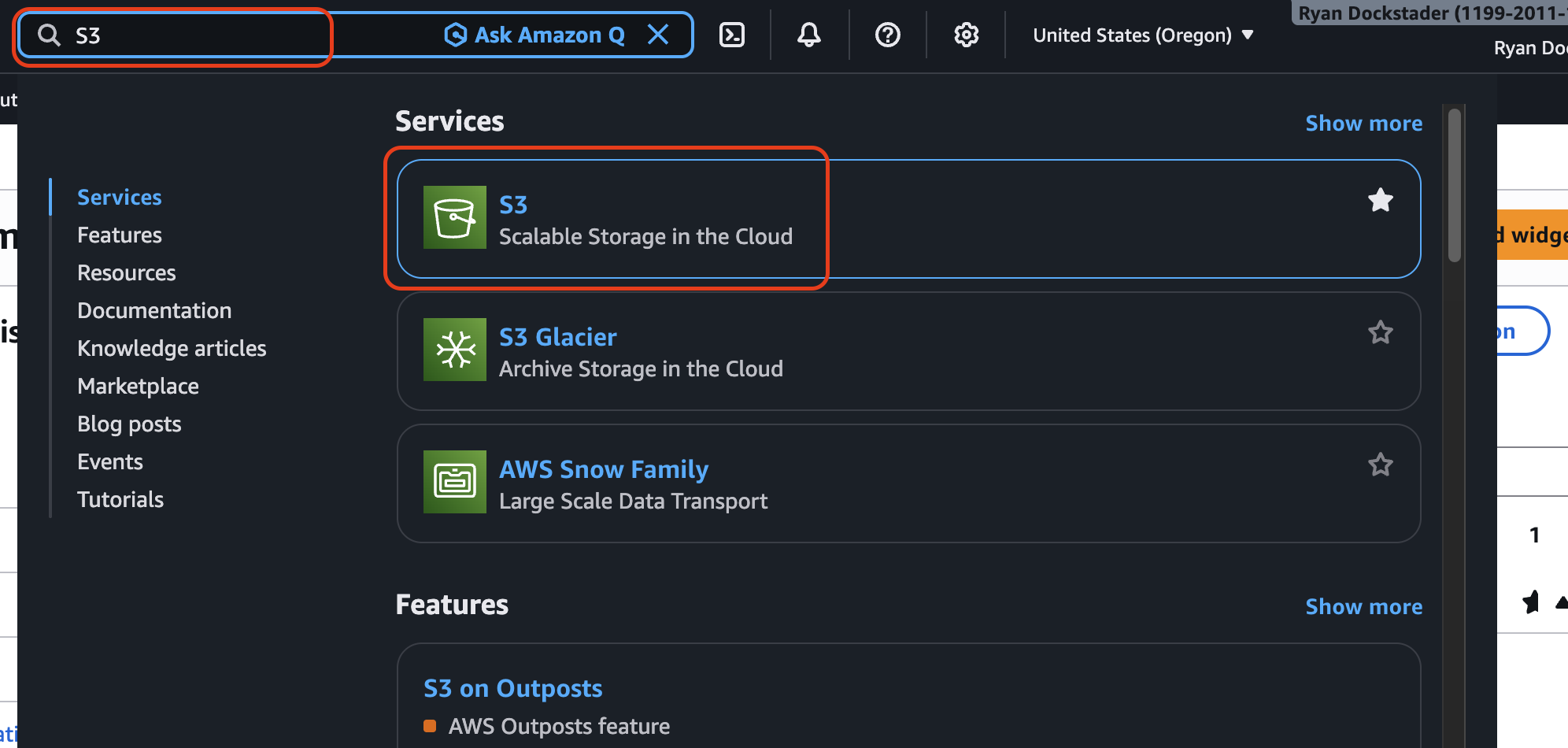Favorite S3 Glacier with the star

coord(1381,332)
